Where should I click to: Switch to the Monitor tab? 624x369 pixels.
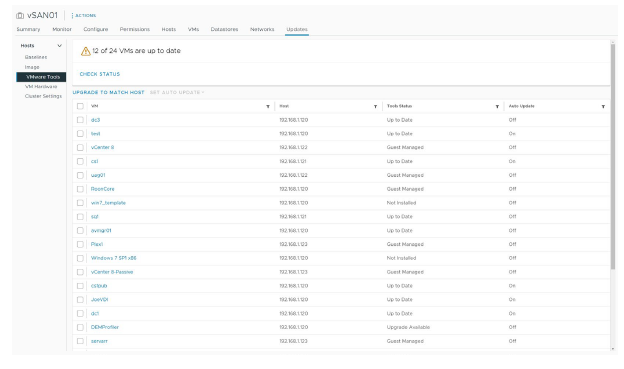(x=62, y=29)
